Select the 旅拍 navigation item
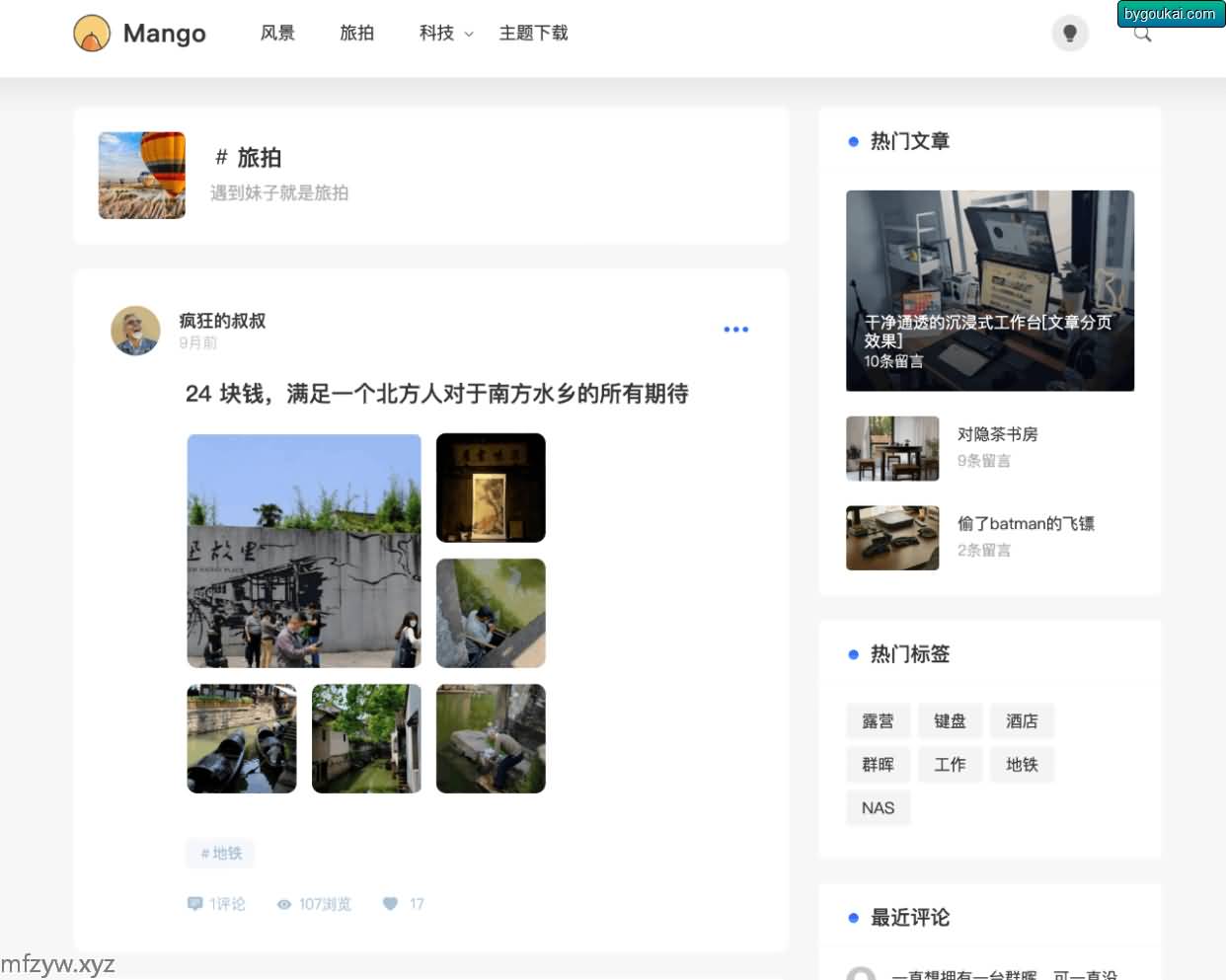 click(x=356, y=34)
